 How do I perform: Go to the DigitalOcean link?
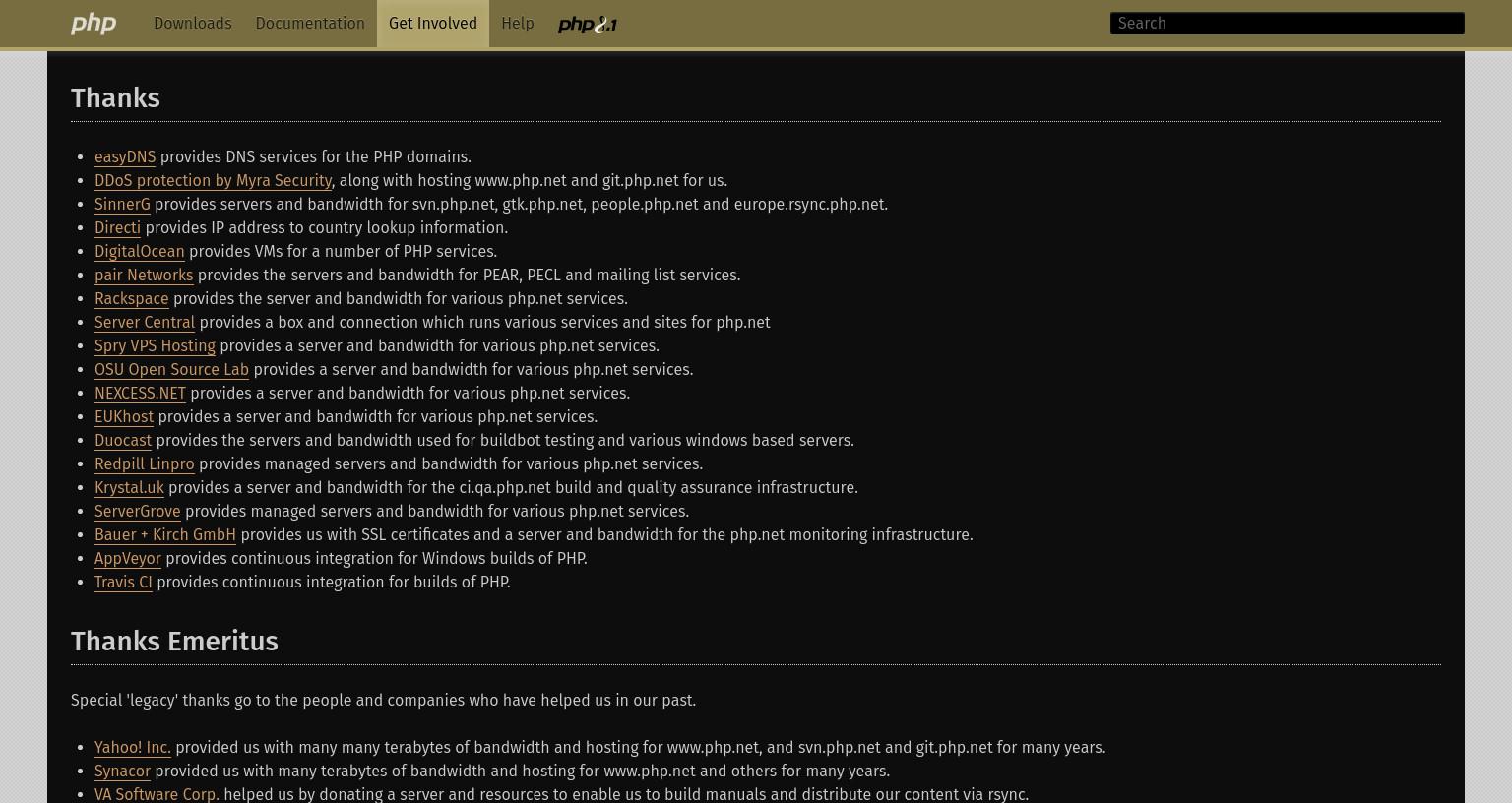click(140, 252)
